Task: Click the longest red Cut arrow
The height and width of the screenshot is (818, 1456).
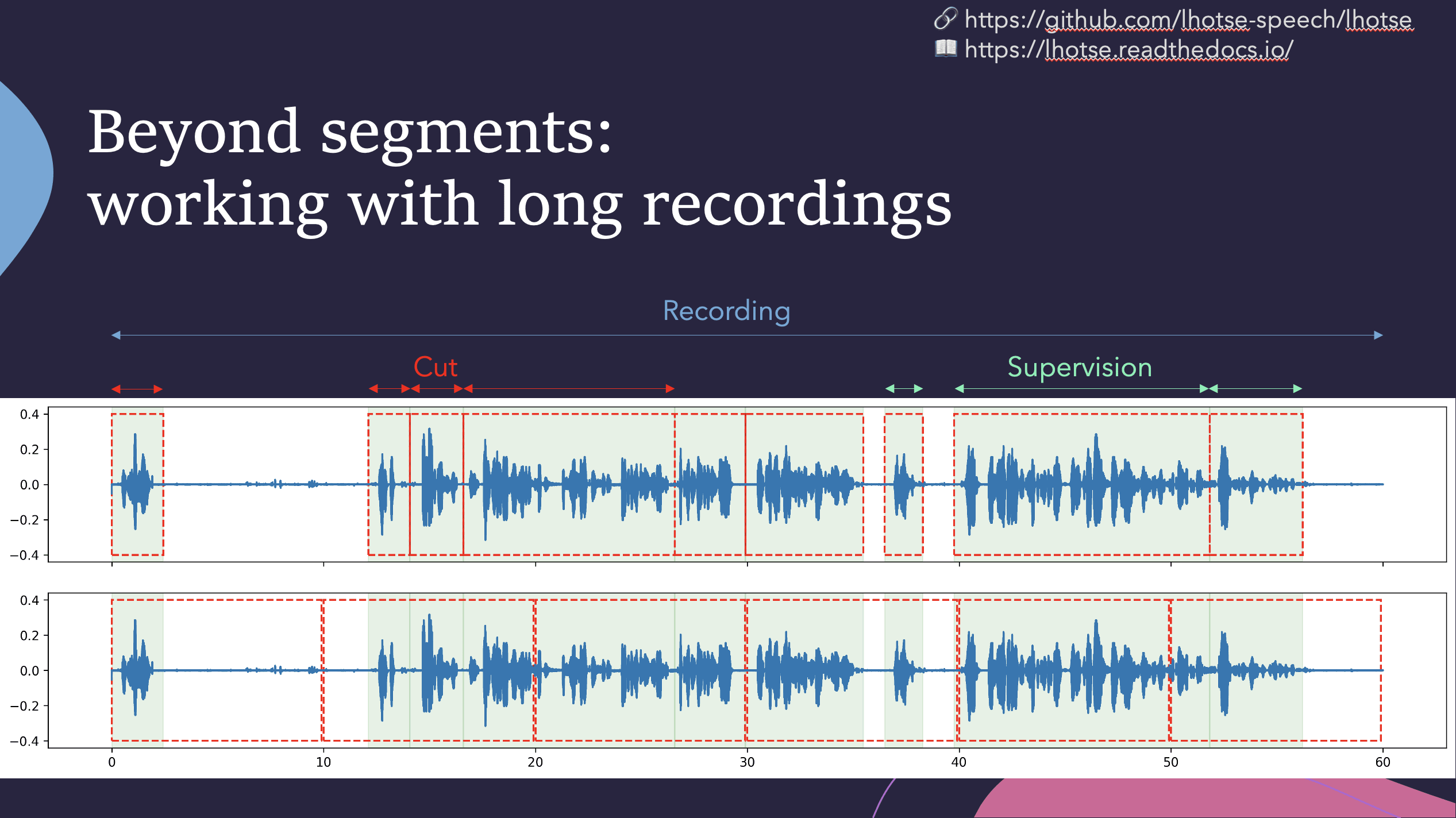Action: click(x=569, y=389)
